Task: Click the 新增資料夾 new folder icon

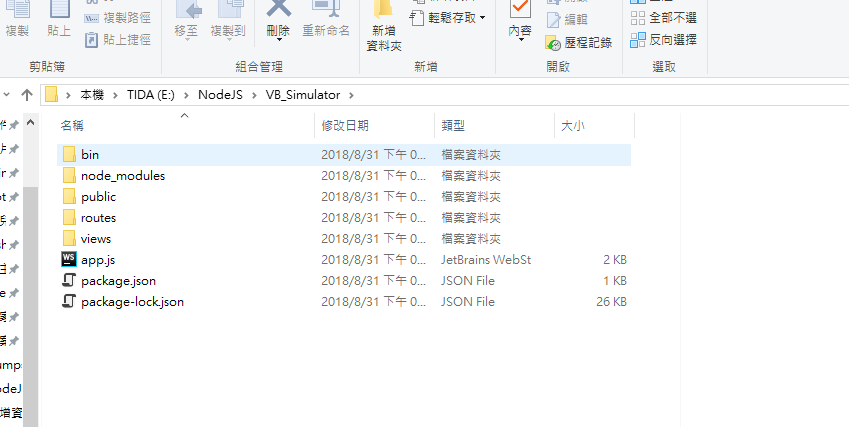Action: [x=383, y=11]
